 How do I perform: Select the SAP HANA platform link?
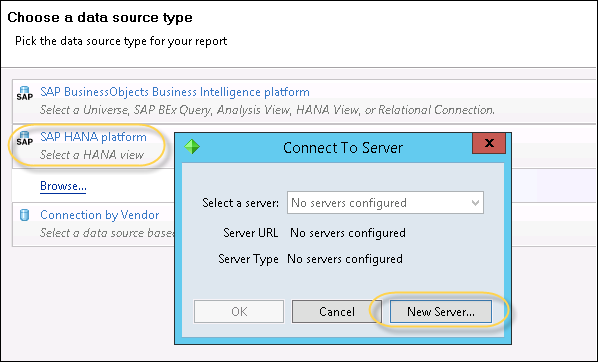93,137
